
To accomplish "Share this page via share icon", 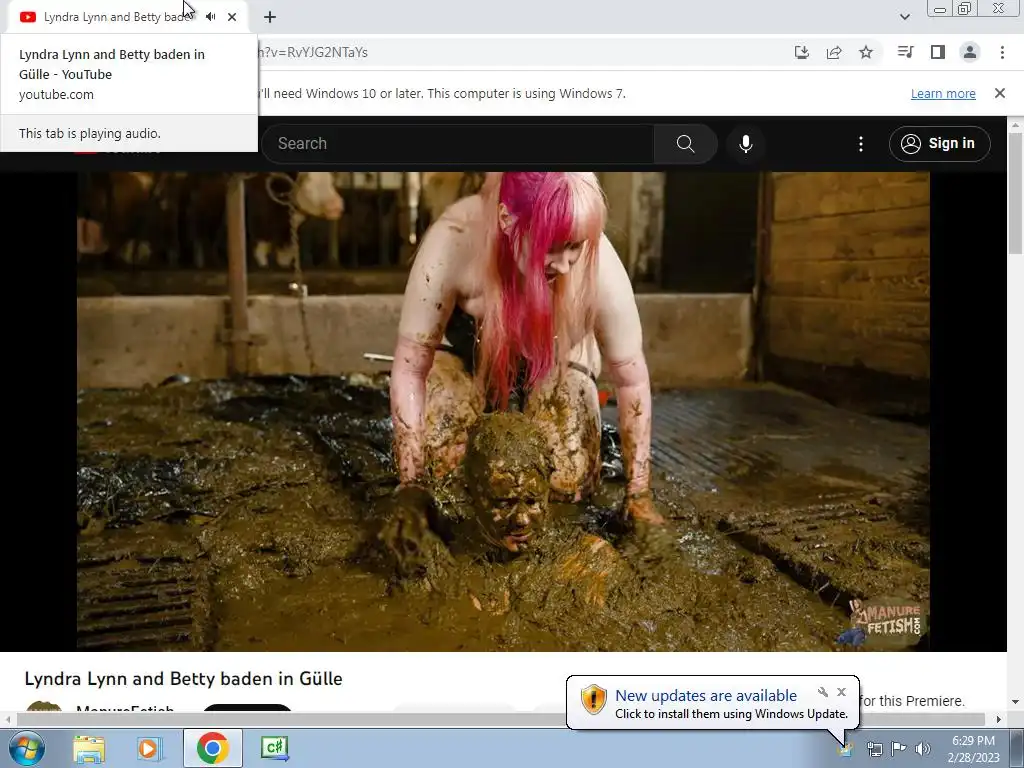I will pyautogui.click(x=834, y=52).
